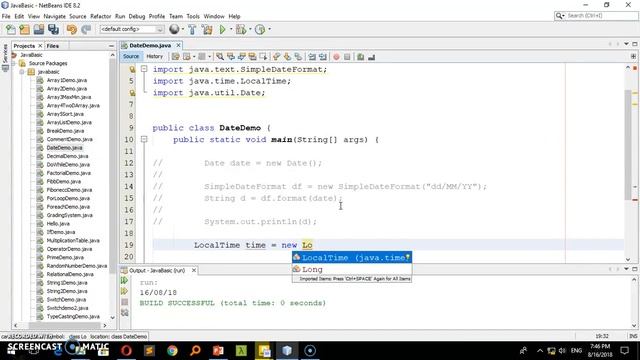
Task: Select DateDemo.java in project tree
Action: coord(64,147)
